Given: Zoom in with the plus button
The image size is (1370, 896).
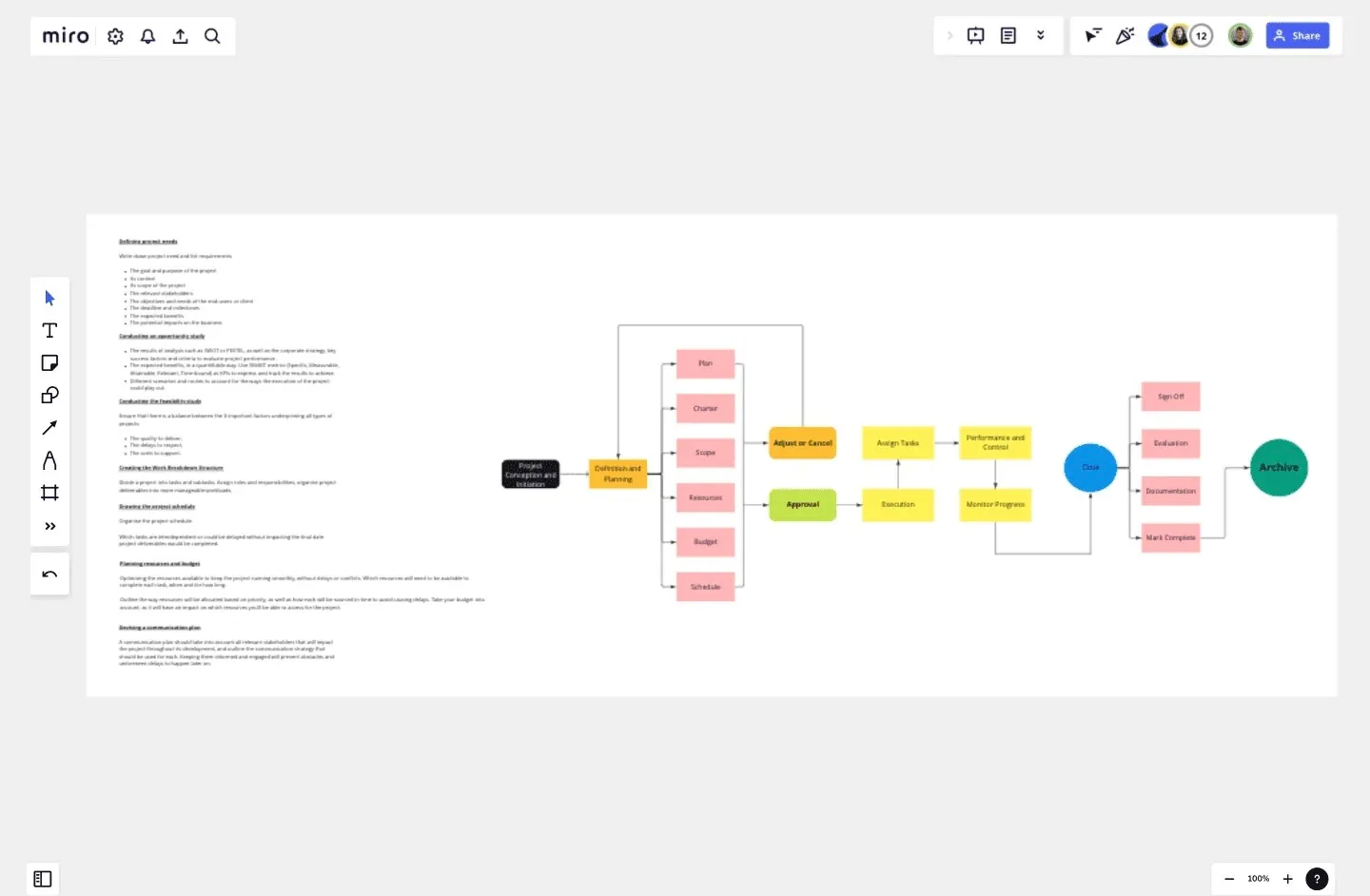Looking at the screenshot, I should (1287, 879).
